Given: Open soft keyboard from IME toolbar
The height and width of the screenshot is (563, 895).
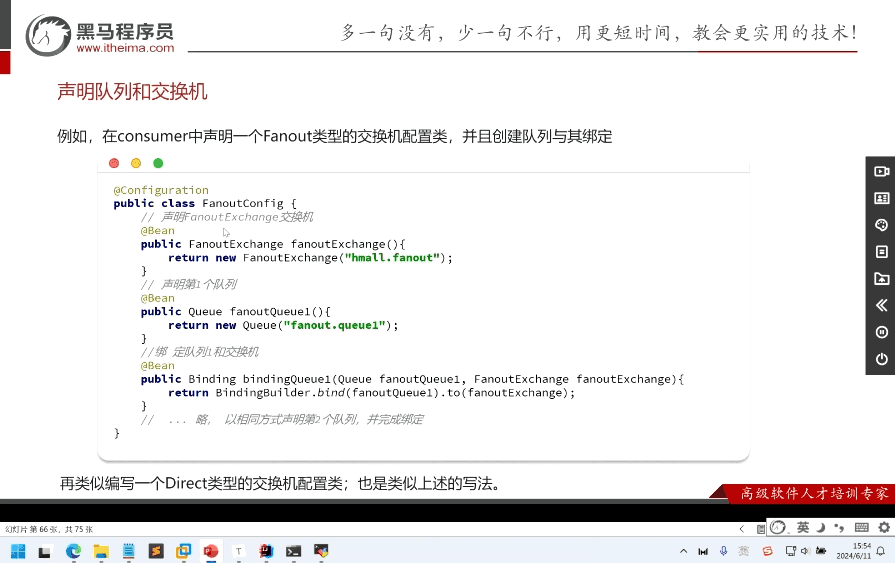Looking at the screenshot, I should (x=861, y=527).
